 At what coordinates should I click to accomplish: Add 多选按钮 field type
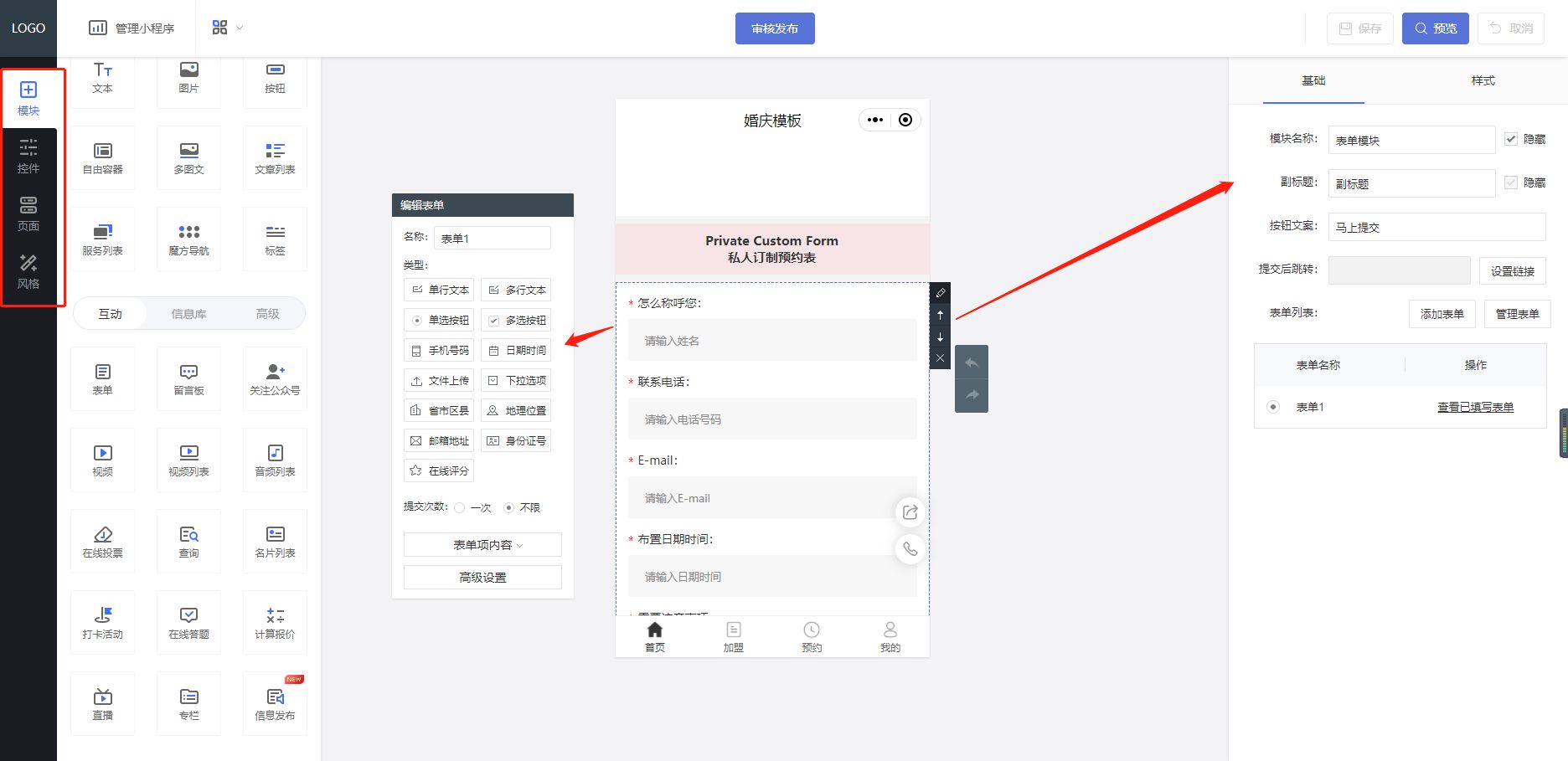pos(516,321)
